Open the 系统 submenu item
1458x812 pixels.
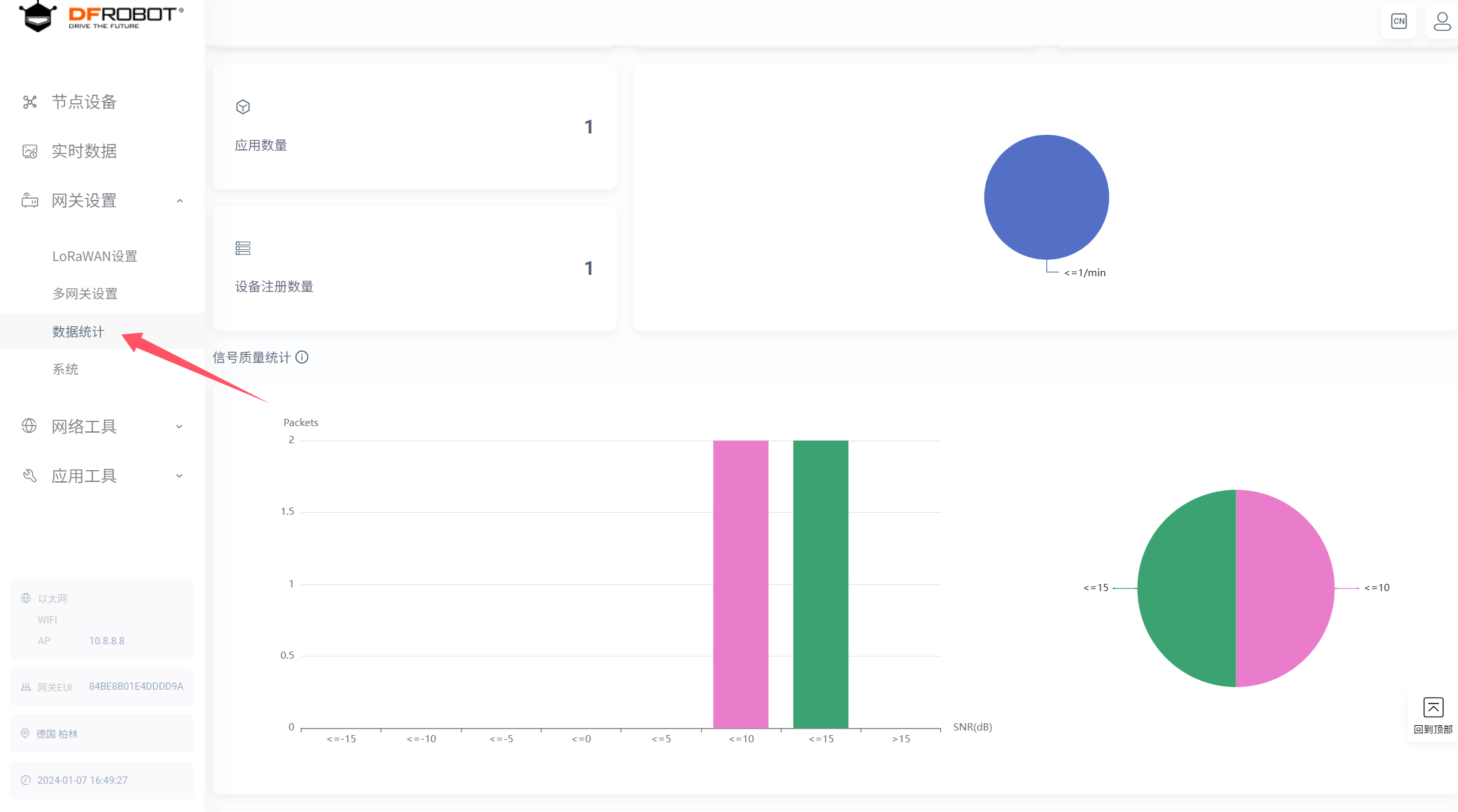point(65,370)
